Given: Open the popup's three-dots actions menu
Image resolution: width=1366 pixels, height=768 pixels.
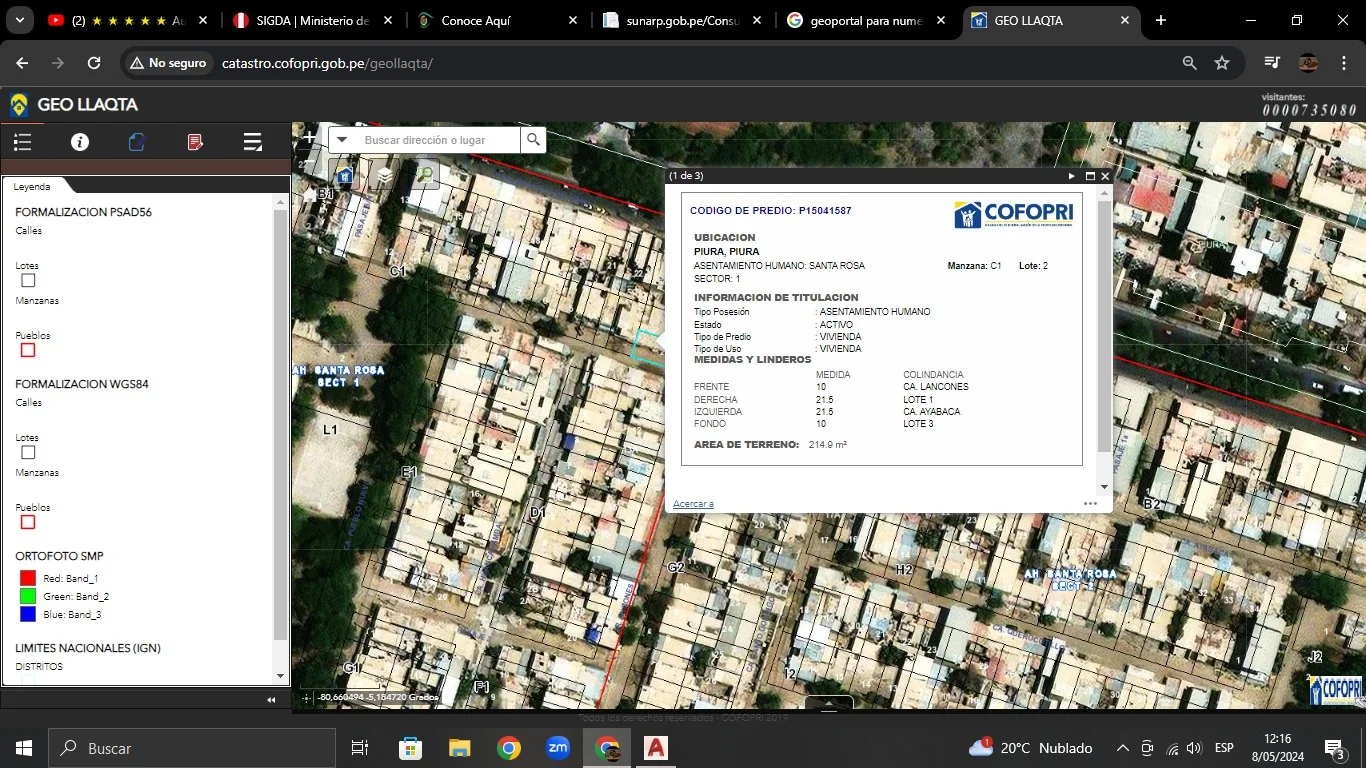Looking at the screenshot, I should (x=1090, y=504).
